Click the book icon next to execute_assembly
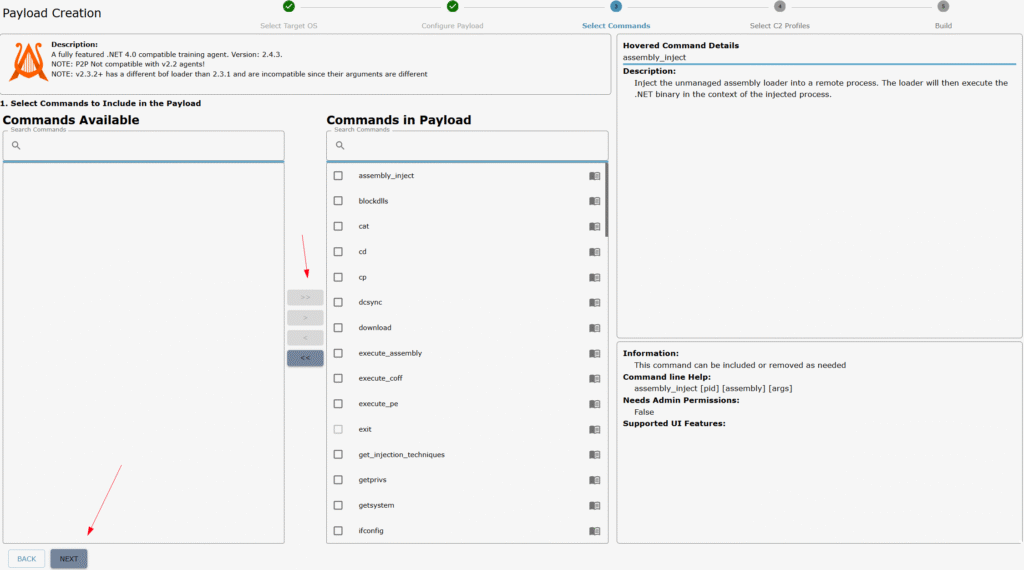 (594, 353)
